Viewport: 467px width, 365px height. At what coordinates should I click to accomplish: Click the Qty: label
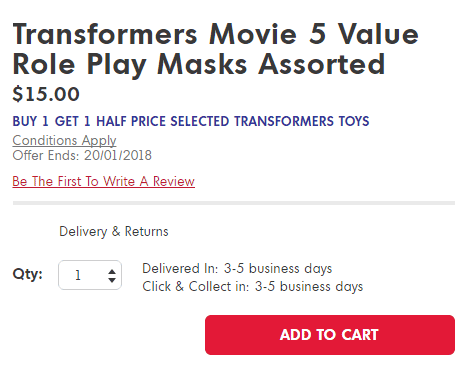point(28,274)
